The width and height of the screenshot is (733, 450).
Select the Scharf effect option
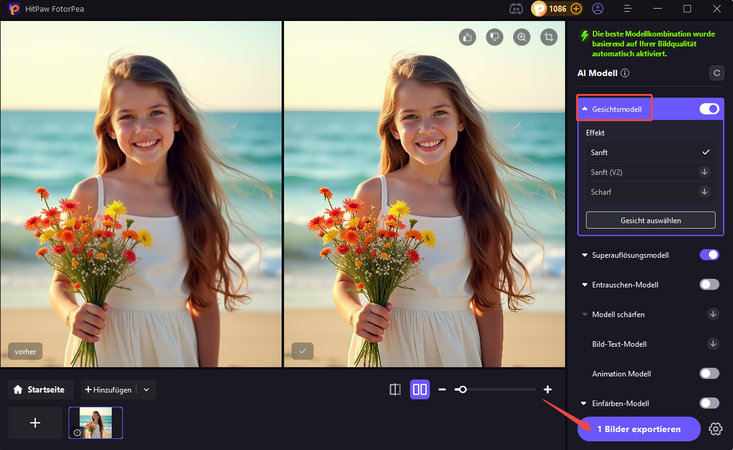point(650,192)
